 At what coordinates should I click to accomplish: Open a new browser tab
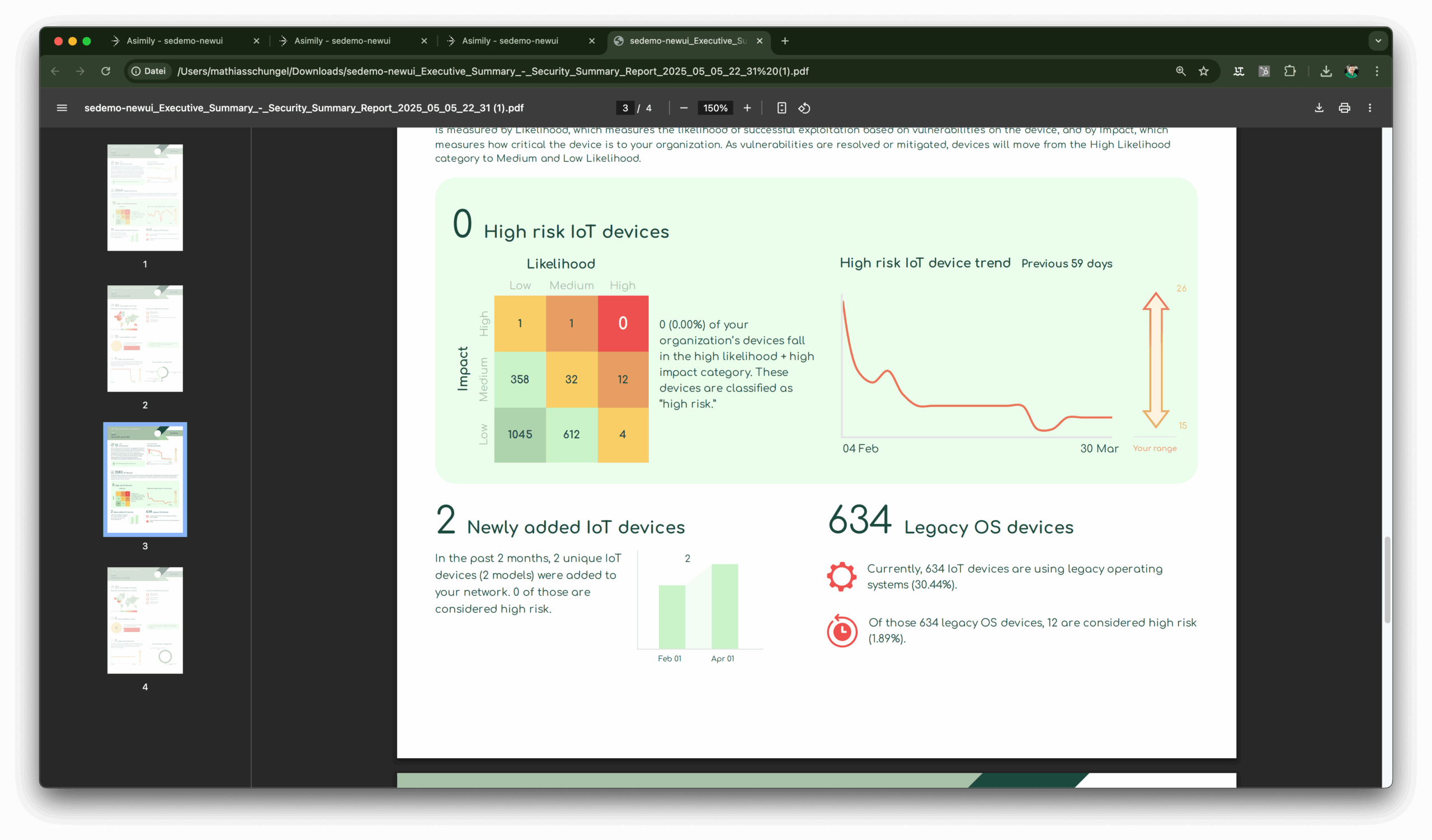pos(785,41)
